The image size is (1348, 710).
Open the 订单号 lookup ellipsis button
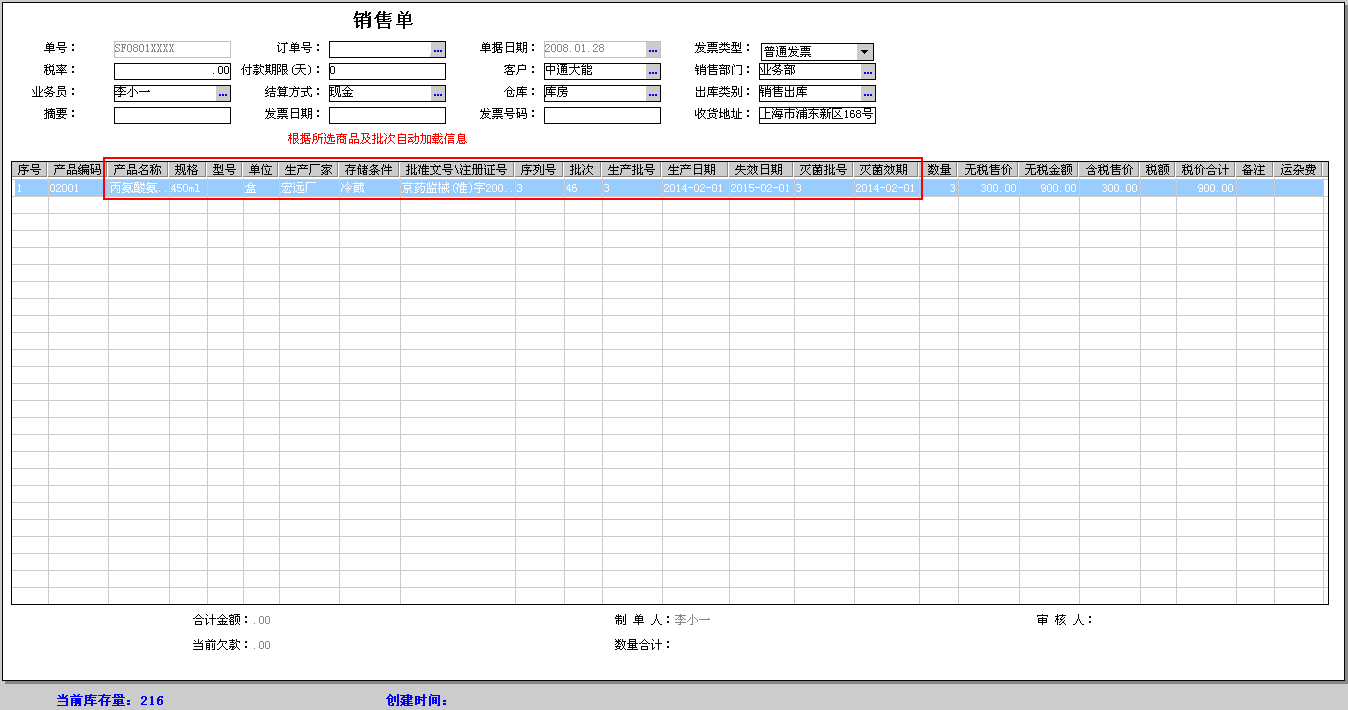point(438,49)
